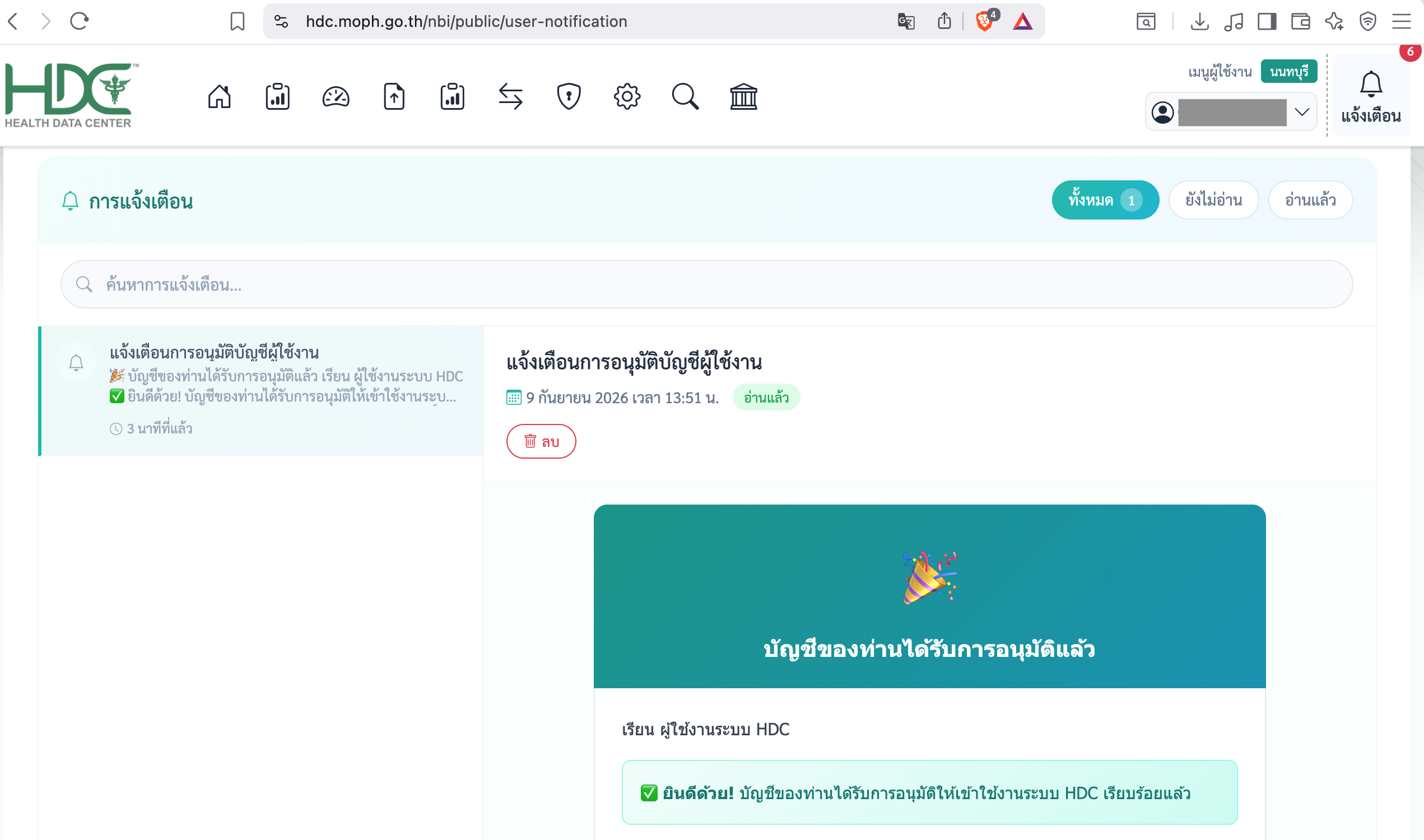Open the browser hamburger menu
Image resolution: width=1424 pixels, height=840 pixels.
tap(1402, 21)
